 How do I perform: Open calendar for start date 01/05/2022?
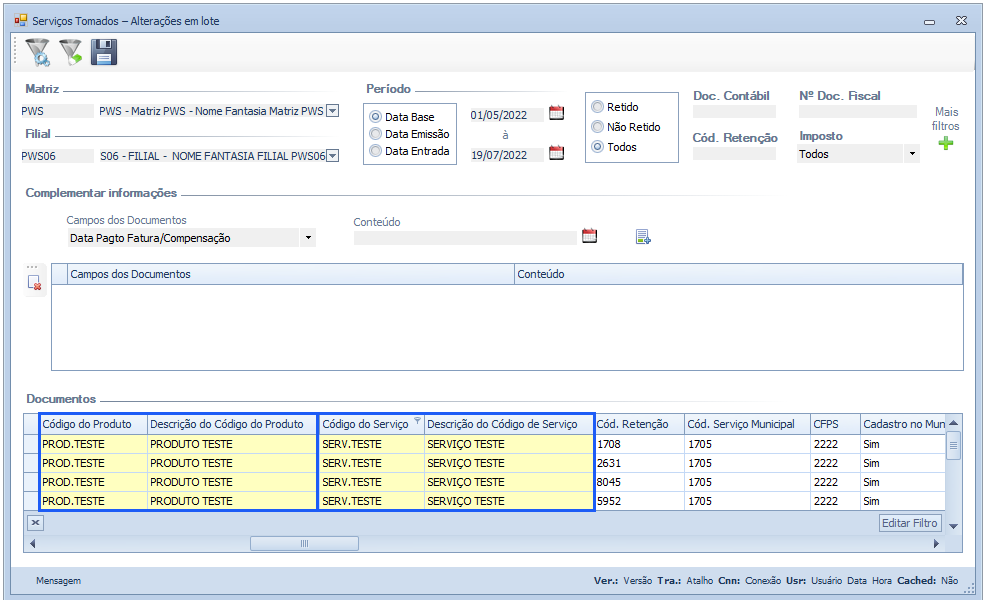pyautogui.click(x=557, y=113)
